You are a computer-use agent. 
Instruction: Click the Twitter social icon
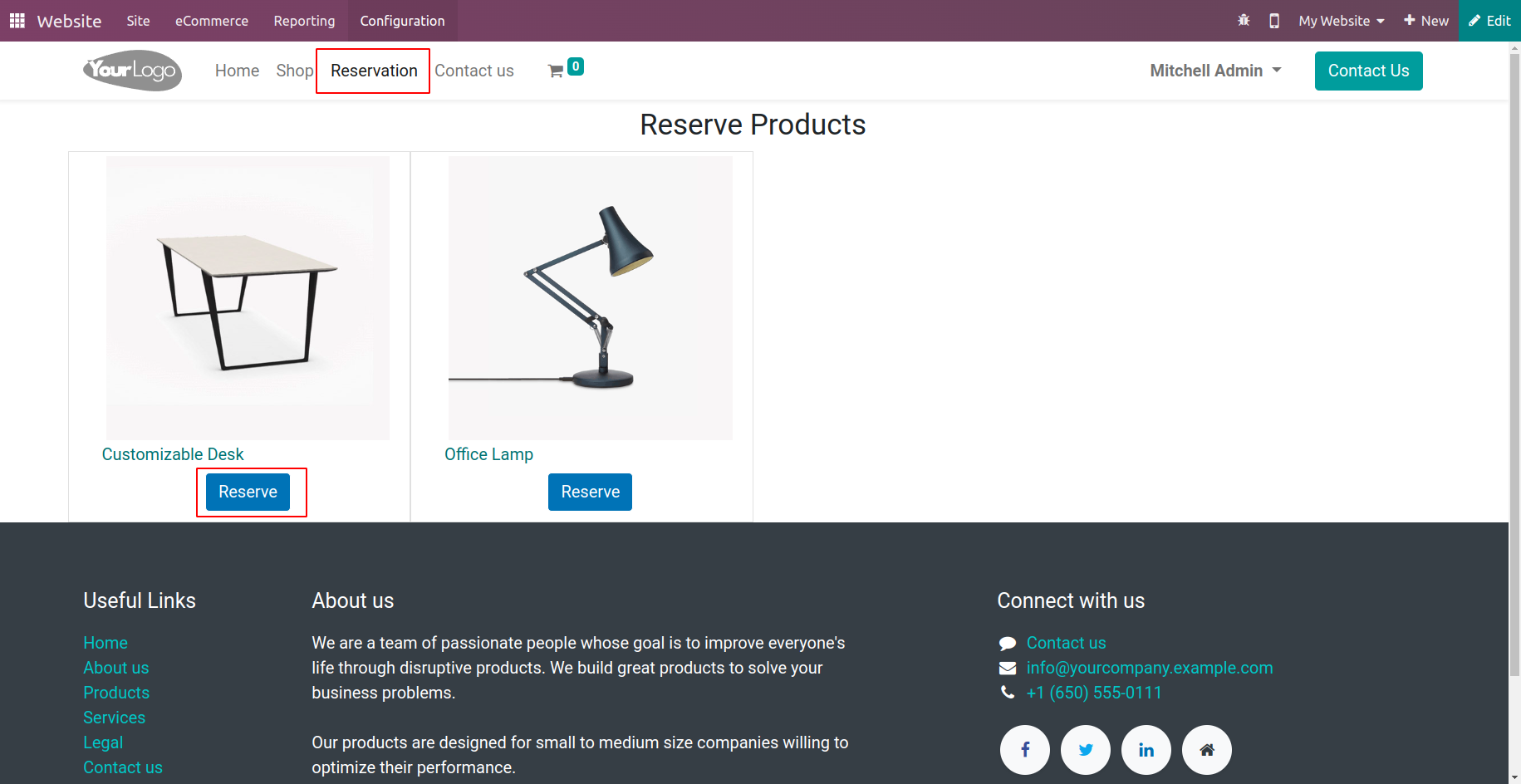1086,750
